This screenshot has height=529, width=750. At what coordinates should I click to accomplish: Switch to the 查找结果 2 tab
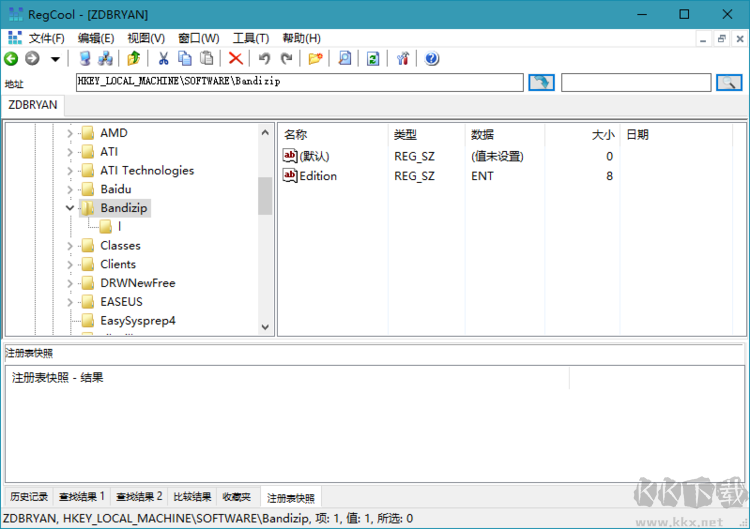tap(139, 497)
